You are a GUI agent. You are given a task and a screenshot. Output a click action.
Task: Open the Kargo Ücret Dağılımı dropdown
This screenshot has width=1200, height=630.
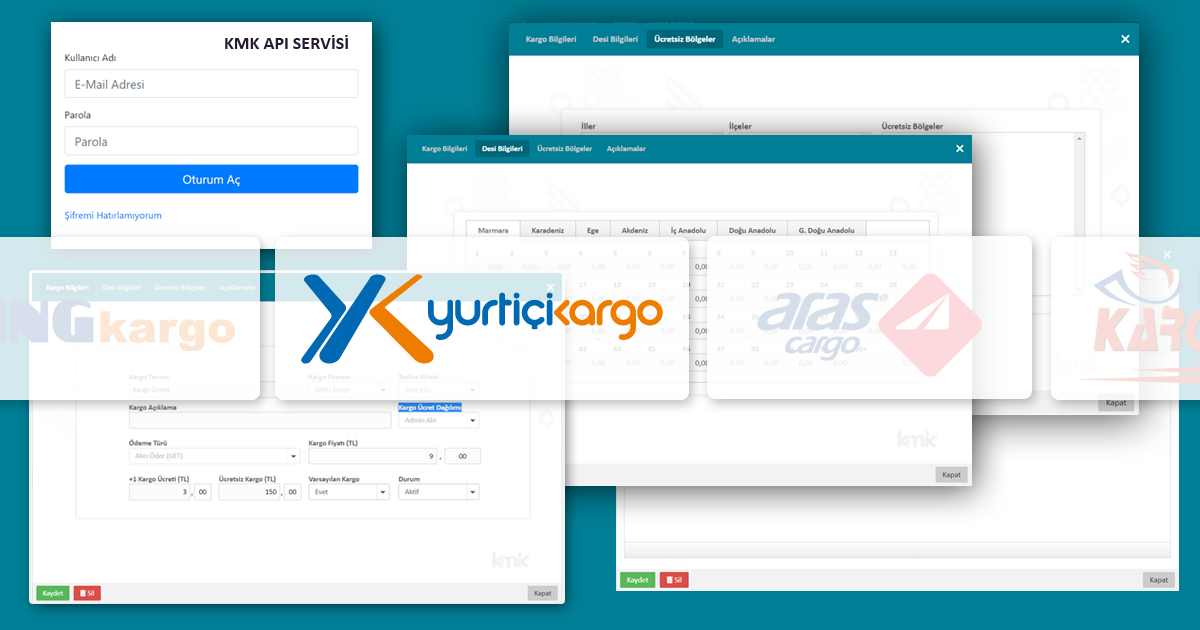pos(439,421)
